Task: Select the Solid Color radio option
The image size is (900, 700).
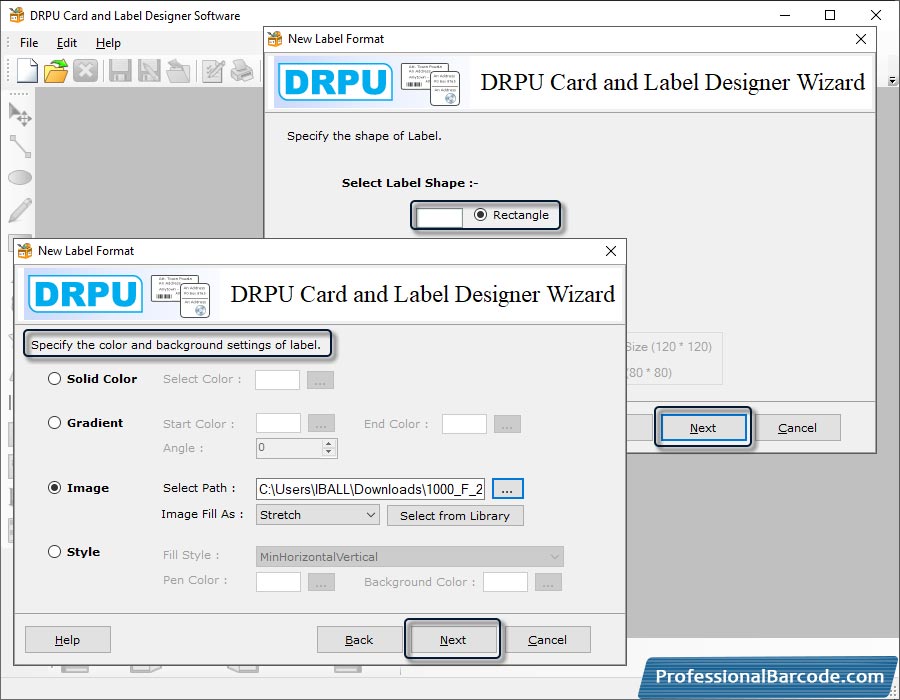Action: pyautogui.click(x=55, y=379)
